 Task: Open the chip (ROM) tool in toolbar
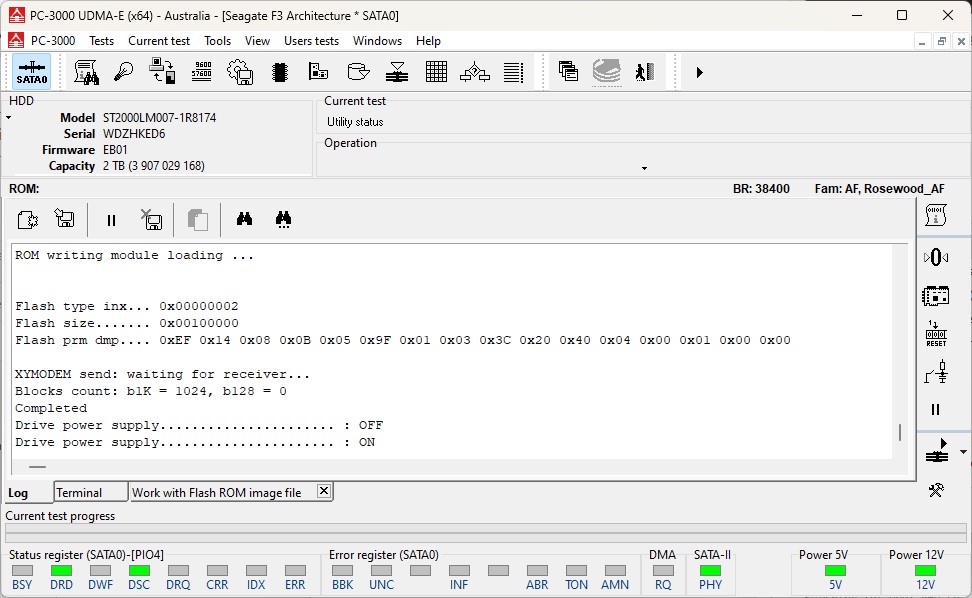tap(280, 72)
